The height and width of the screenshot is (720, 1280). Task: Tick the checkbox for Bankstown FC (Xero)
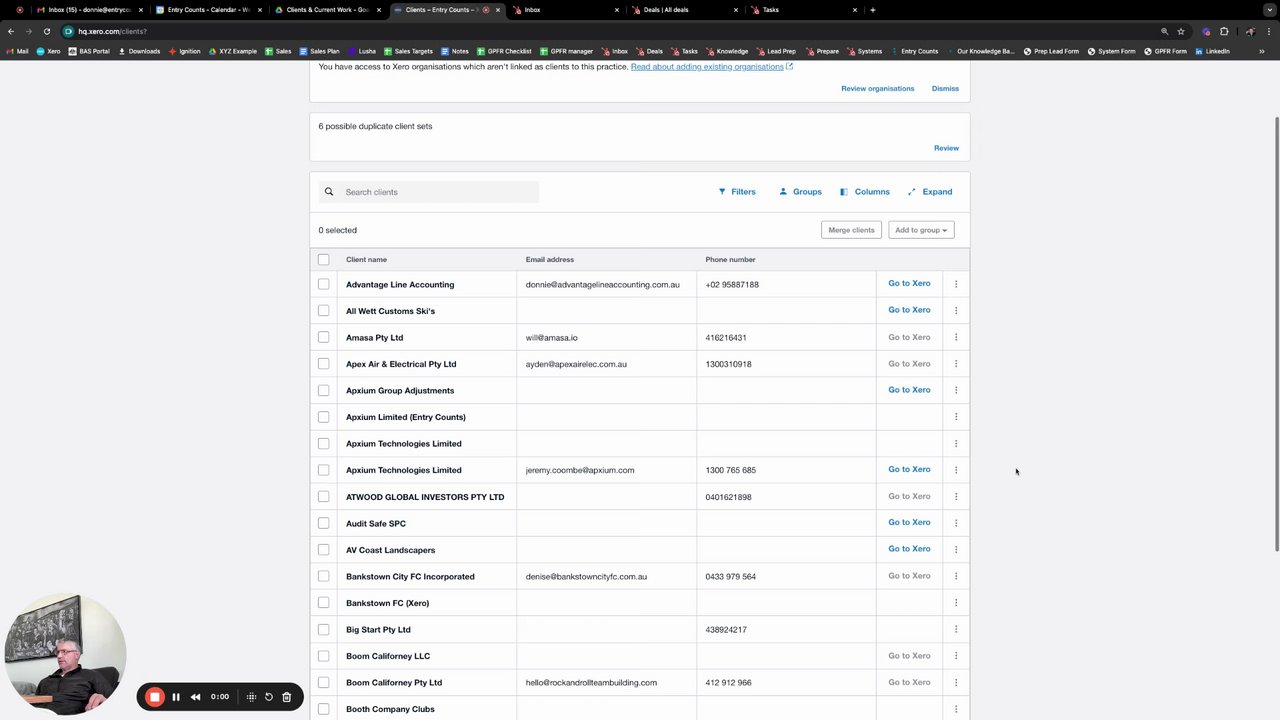point(323,603)
